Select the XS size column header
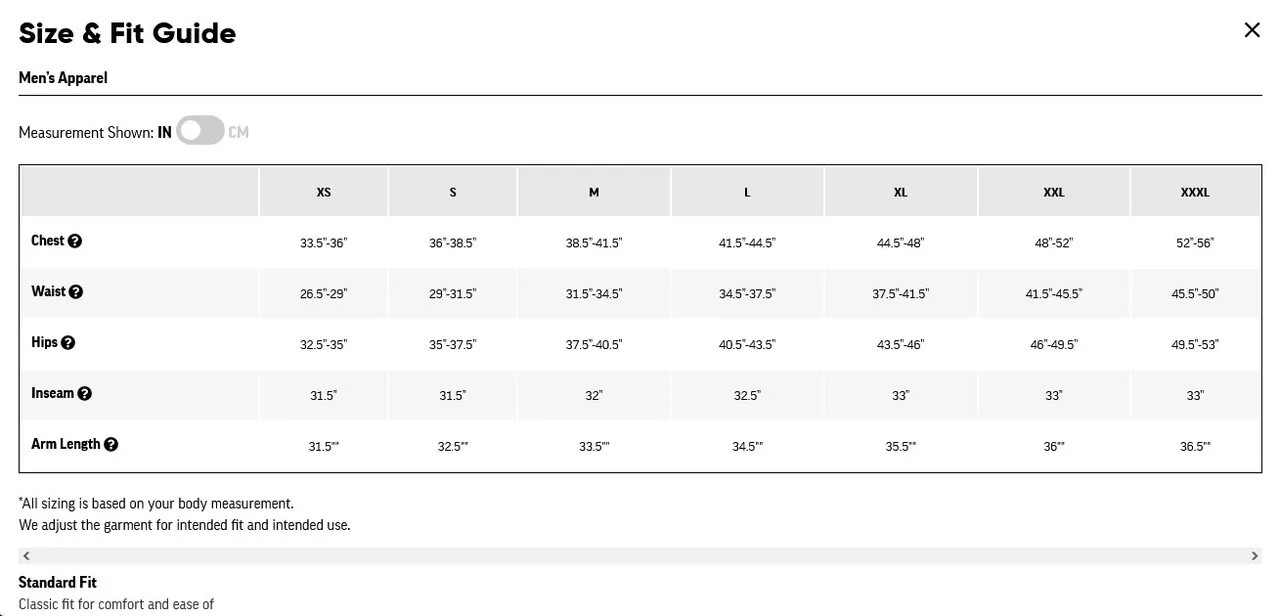 point(324,192)
